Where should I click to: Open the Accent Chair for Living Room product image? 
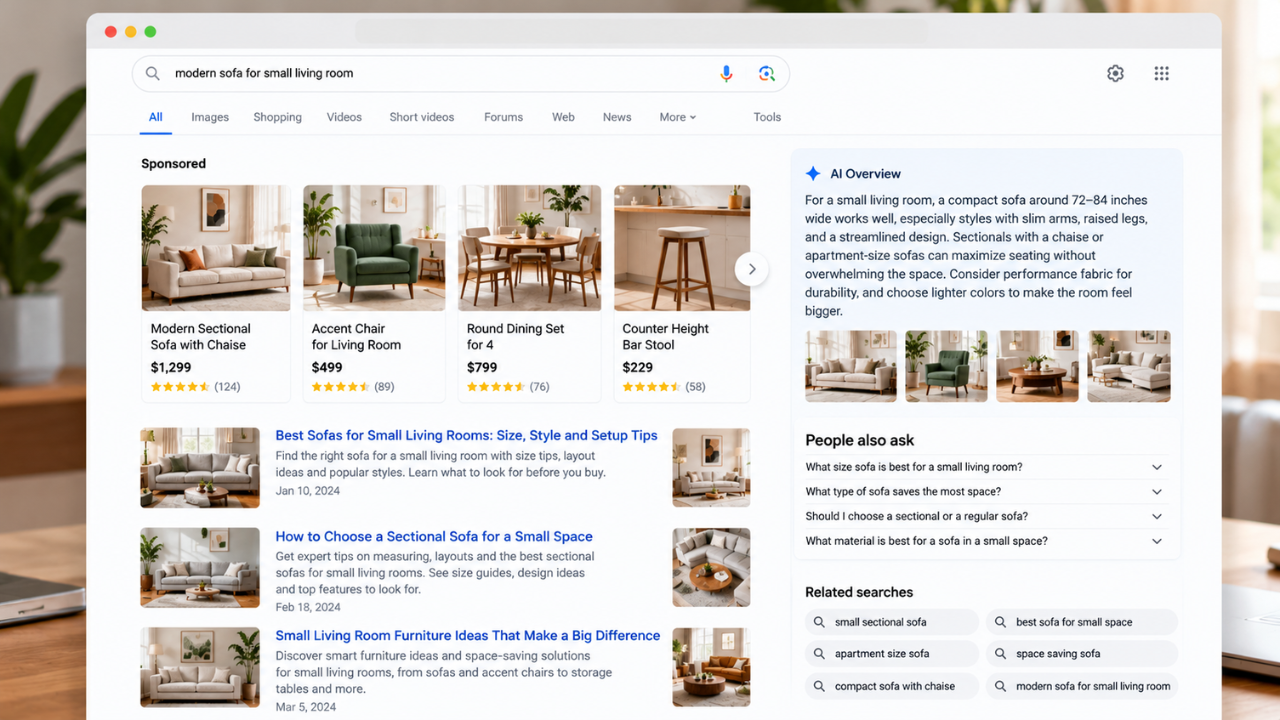[x=374, y=248]
